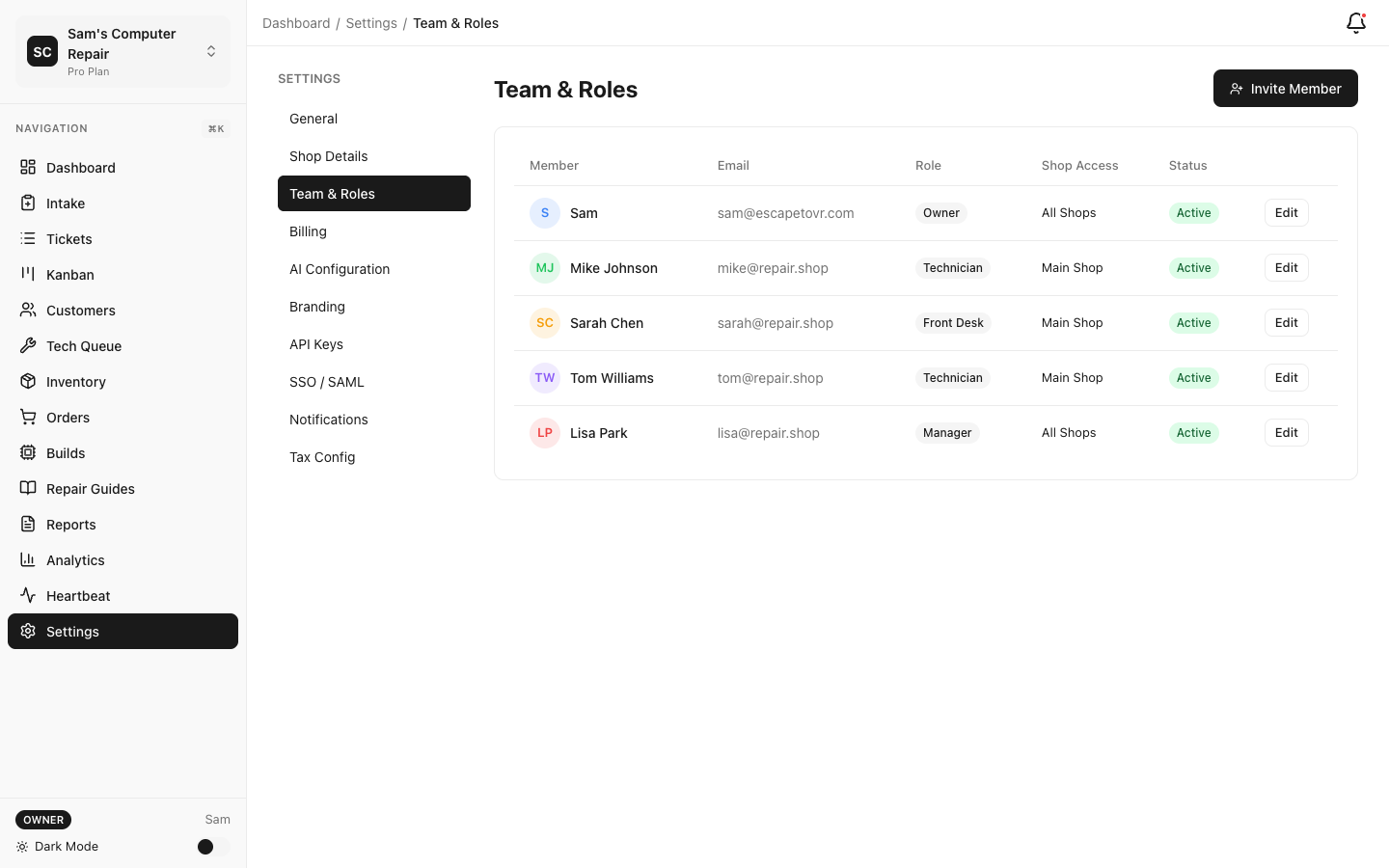Screen dimensions: 1389x868
Task: Click Sarah Chen's avatar circle
Action: [545, 323]
